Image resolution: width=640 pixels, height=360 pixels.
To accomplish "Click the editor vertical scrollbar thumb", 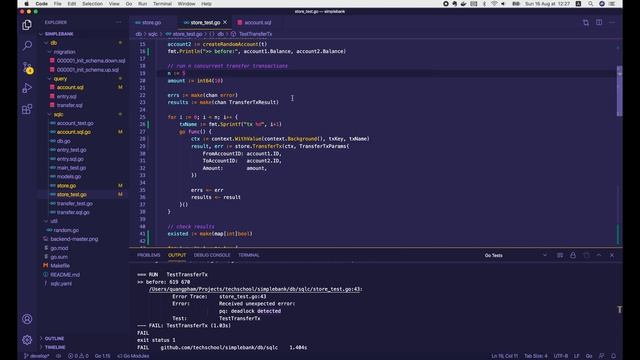I will pos(619,91).
